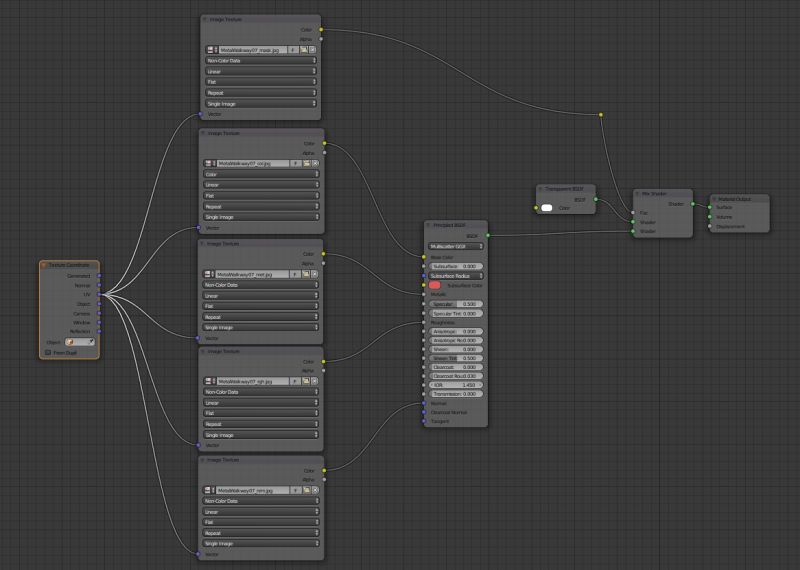The image size is (800, 570).
Task: Toggle fake user F on the col.jpg image
Action: click(x=296, y=163)
